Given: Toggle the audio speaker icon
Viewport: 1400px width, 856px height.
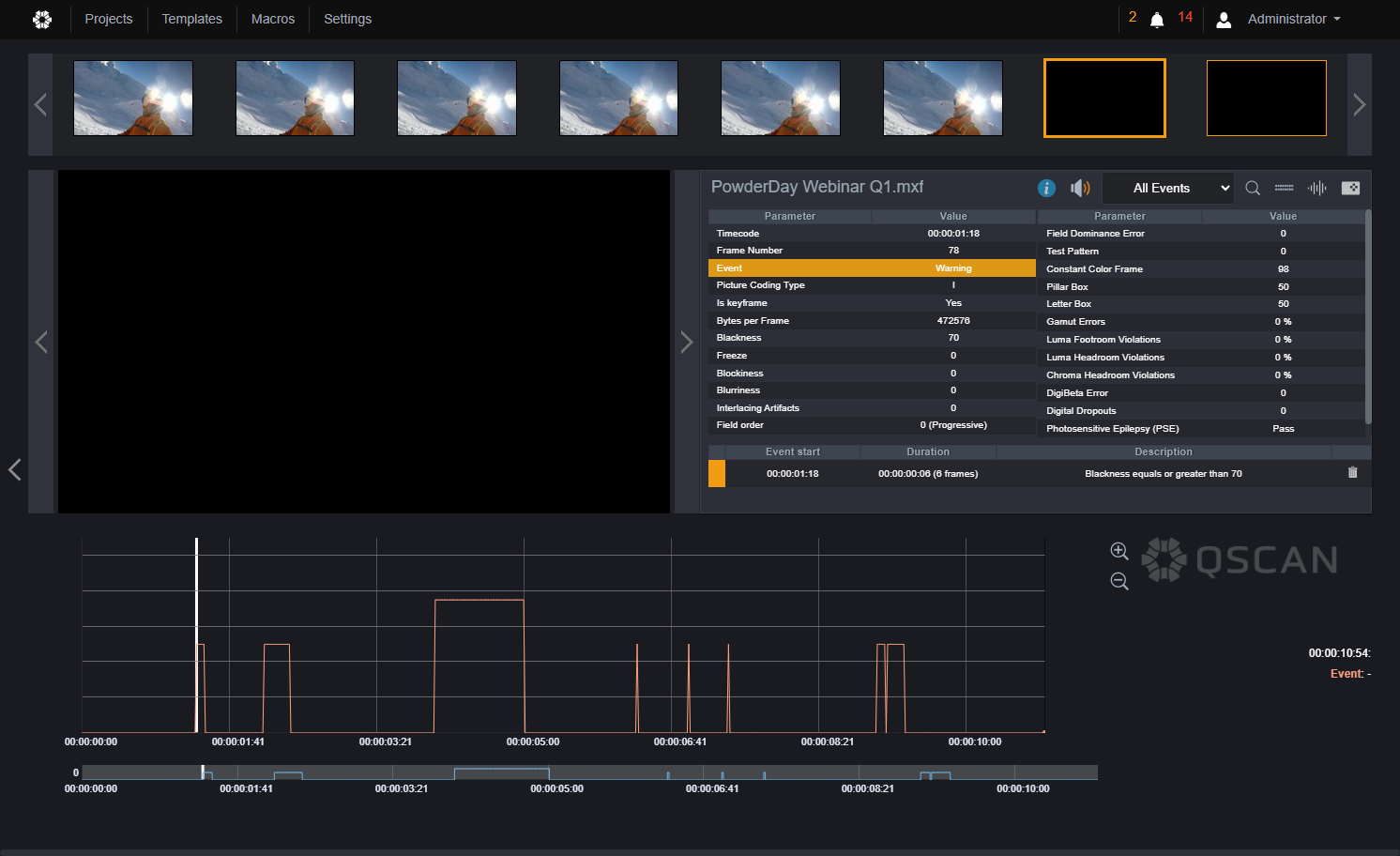Looking at the screenshot, I should [x=1080, y=188].
